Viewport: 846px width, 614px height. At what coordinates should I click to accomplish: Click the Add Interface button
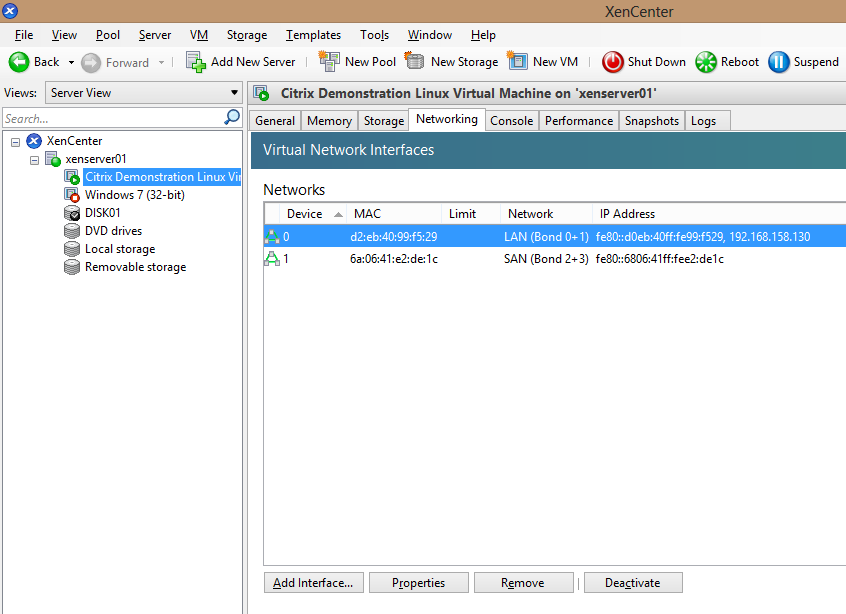(x=313, y=583)
